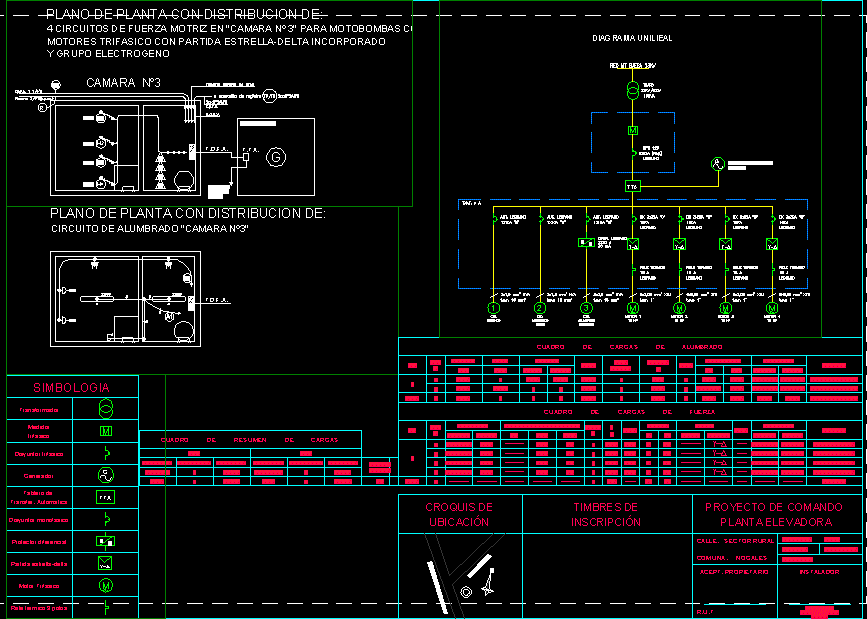Select the transformer symbol atop the single-line diagram

click(632, 91)
